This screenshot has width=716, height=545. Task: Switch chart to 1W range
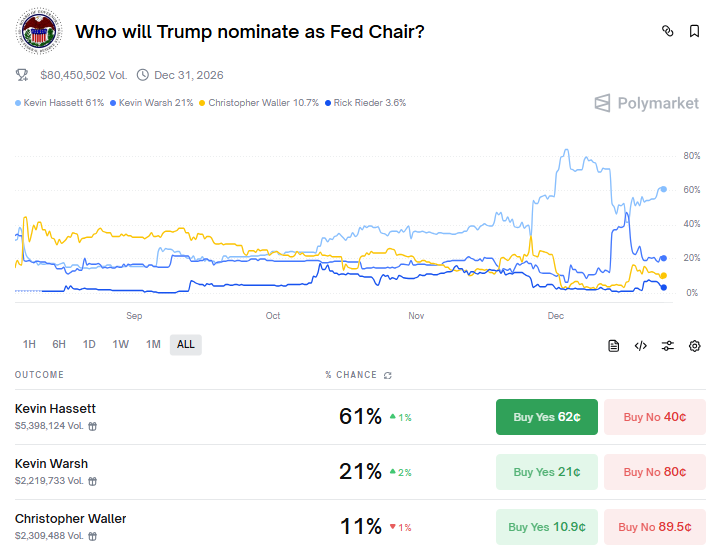121,344
